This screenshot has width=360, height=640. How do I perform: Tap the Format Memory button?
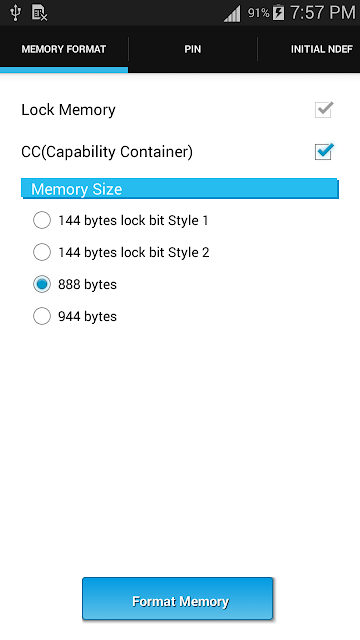(x=178, y=599)
